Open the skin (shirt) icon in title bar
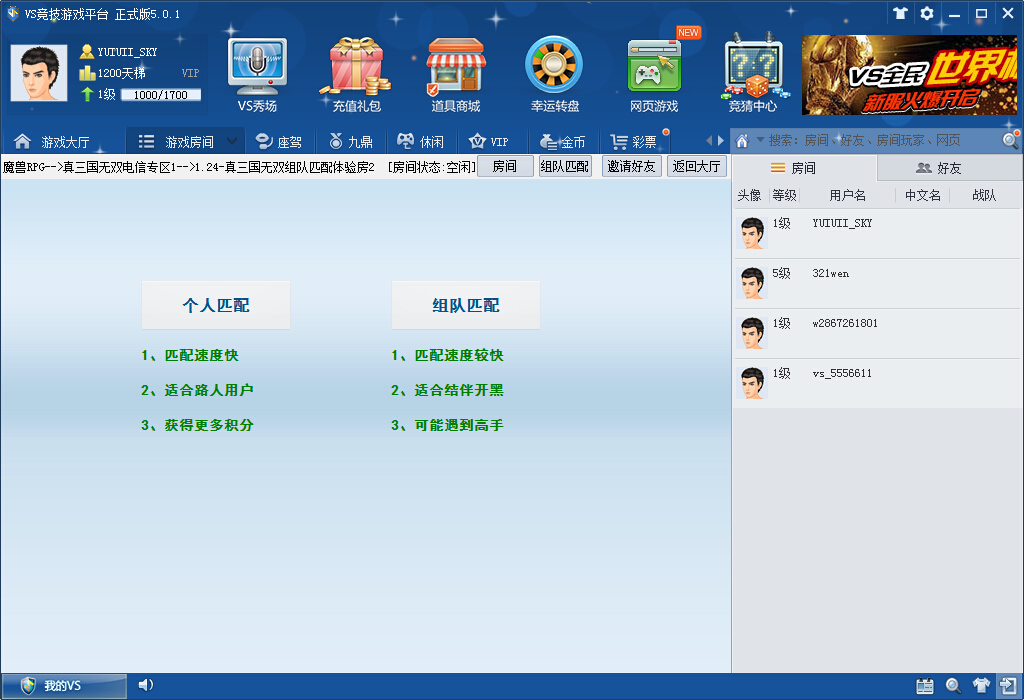Image resolution: width=1024 pixels, height=700 pixels. pyautogui.click(x=901, y=13)
